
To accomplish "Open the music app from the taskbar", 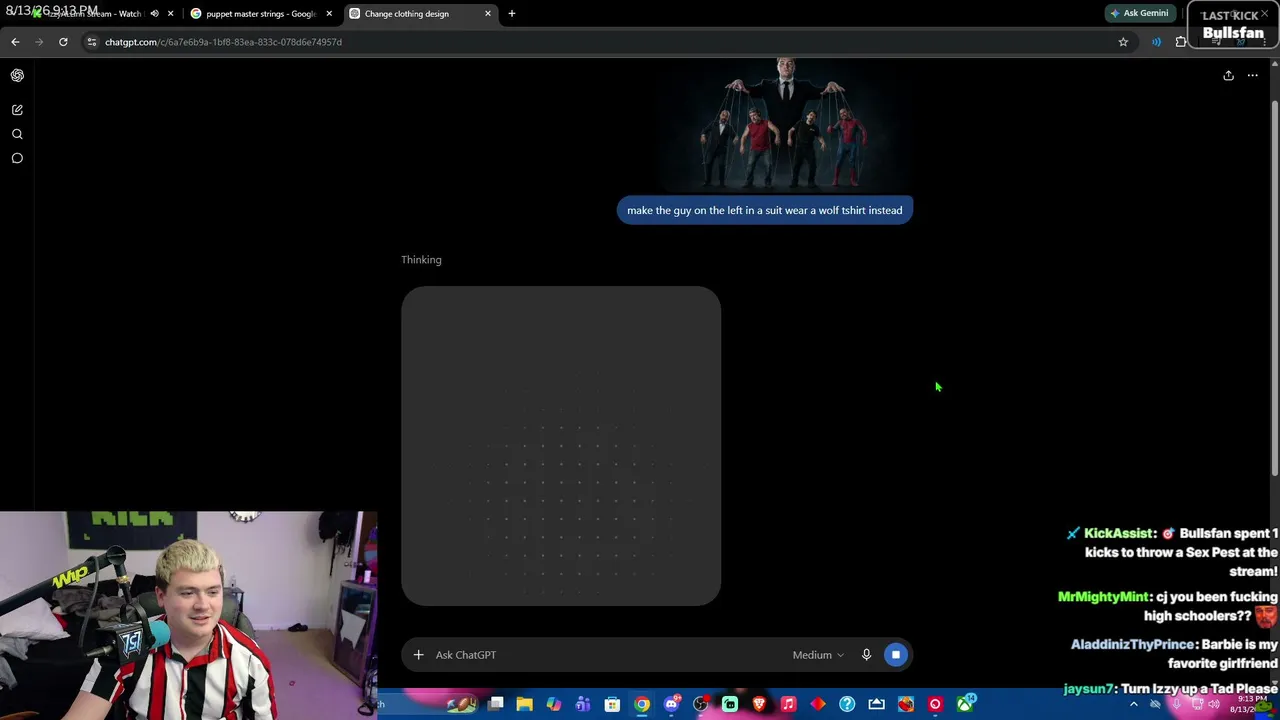I will 788,705.
